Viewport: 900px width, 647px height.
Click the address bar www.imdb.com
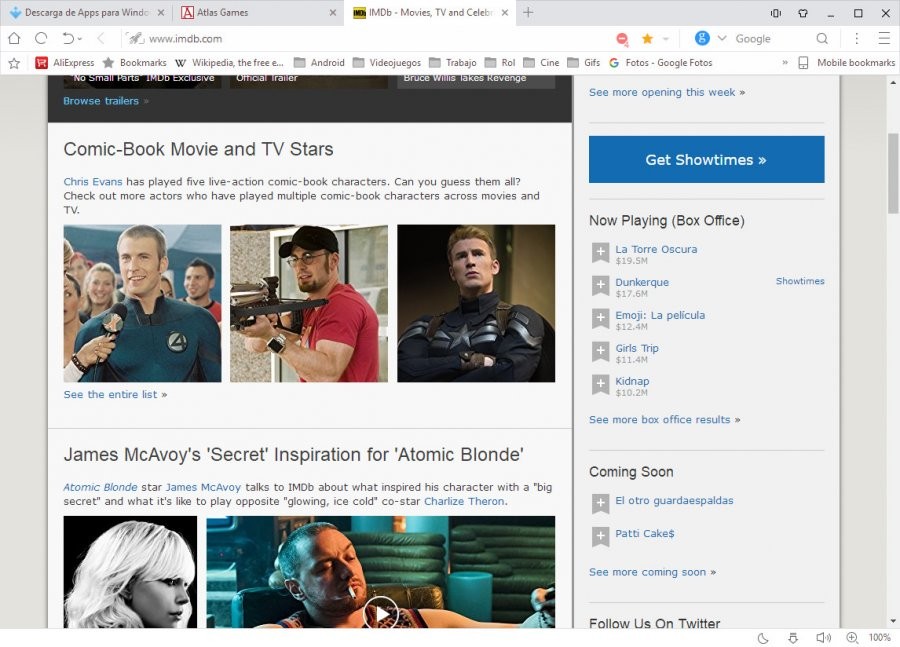[x=185, y=39]
